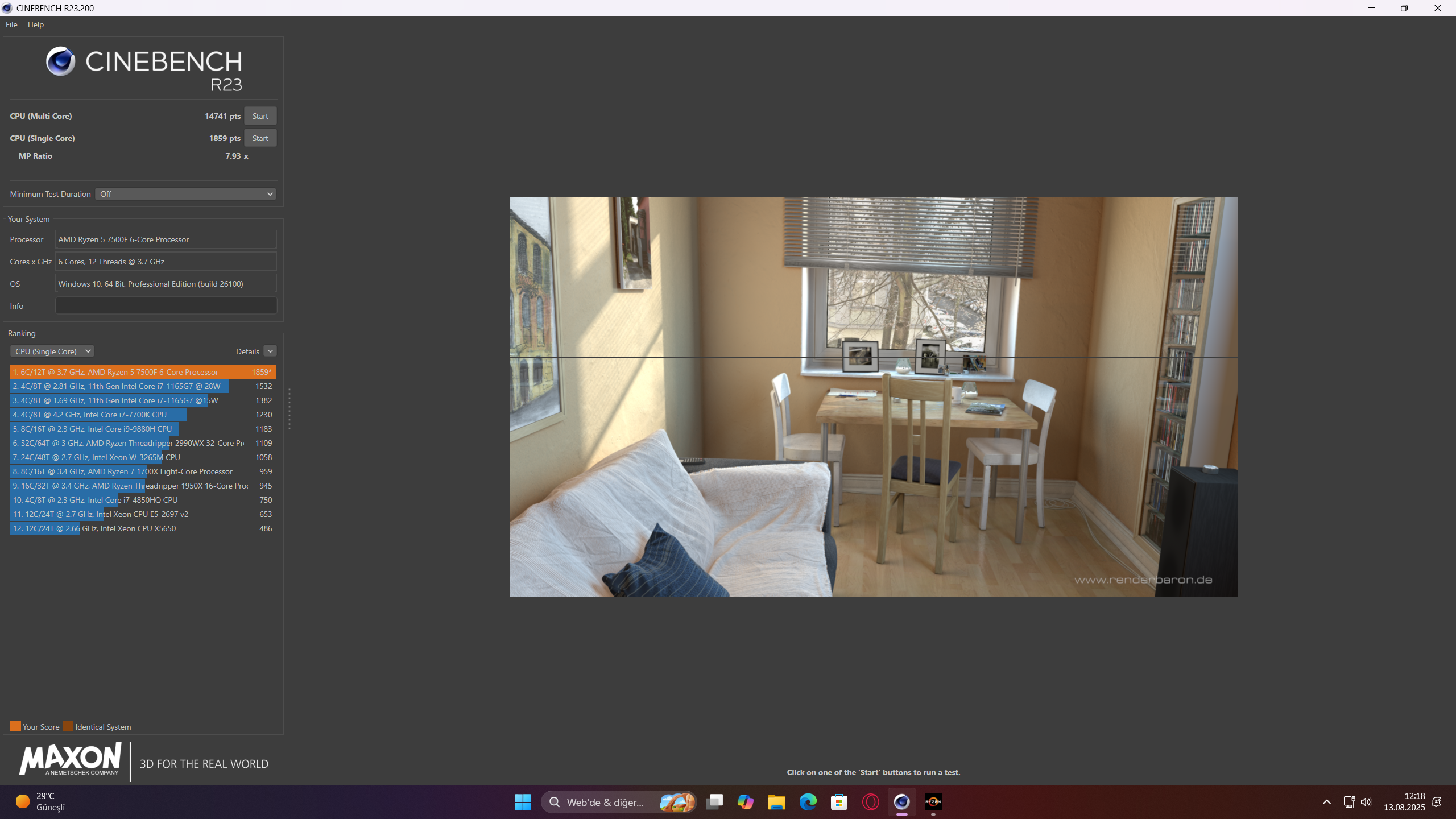Show hidden system tray icons
Image resolution: width=1456 pixels, height=819 pixels.
click(1327, 802)
